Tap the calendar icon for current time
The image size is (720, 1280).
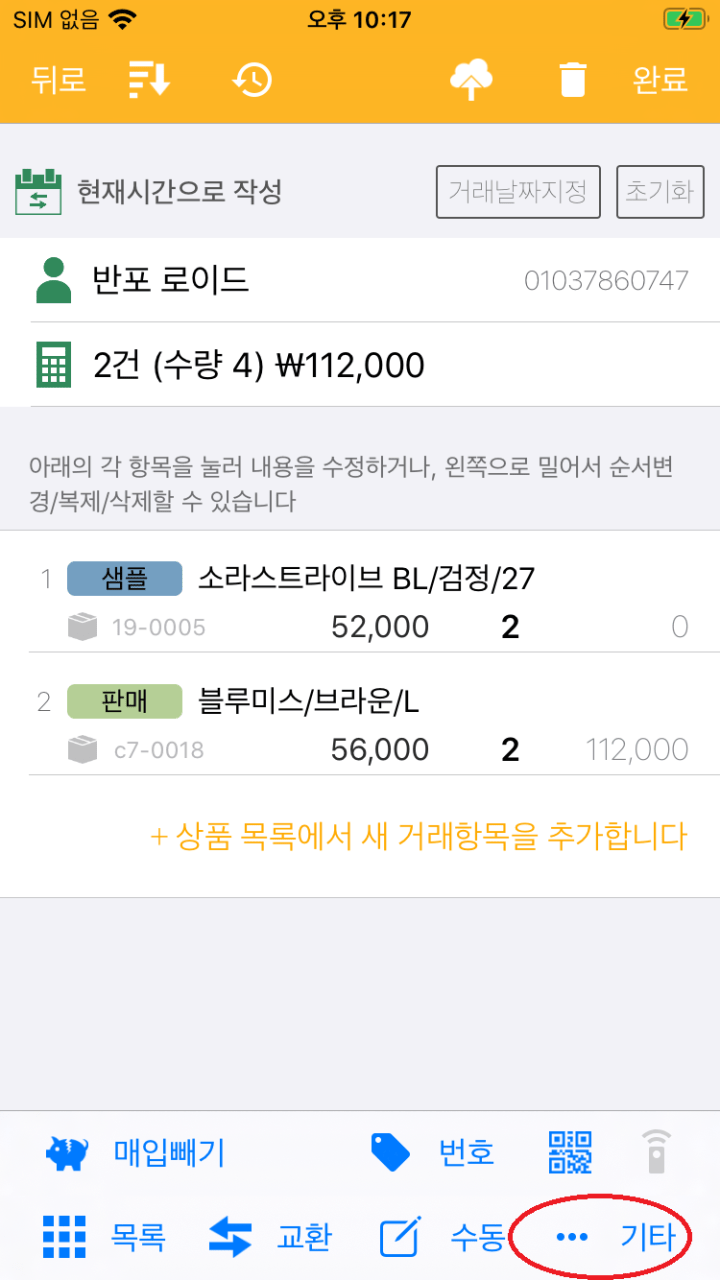pyautogui.click(x=38, y=191)
